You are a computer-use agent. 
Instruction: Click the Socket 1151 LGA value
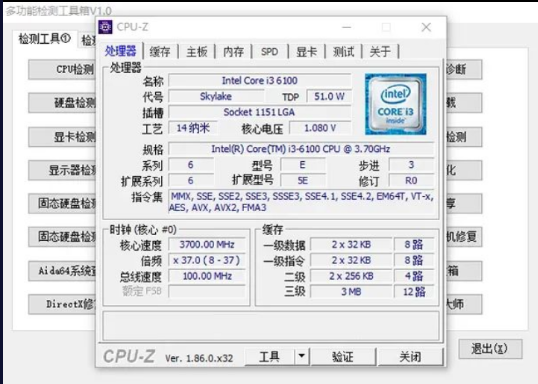(260, 112)
